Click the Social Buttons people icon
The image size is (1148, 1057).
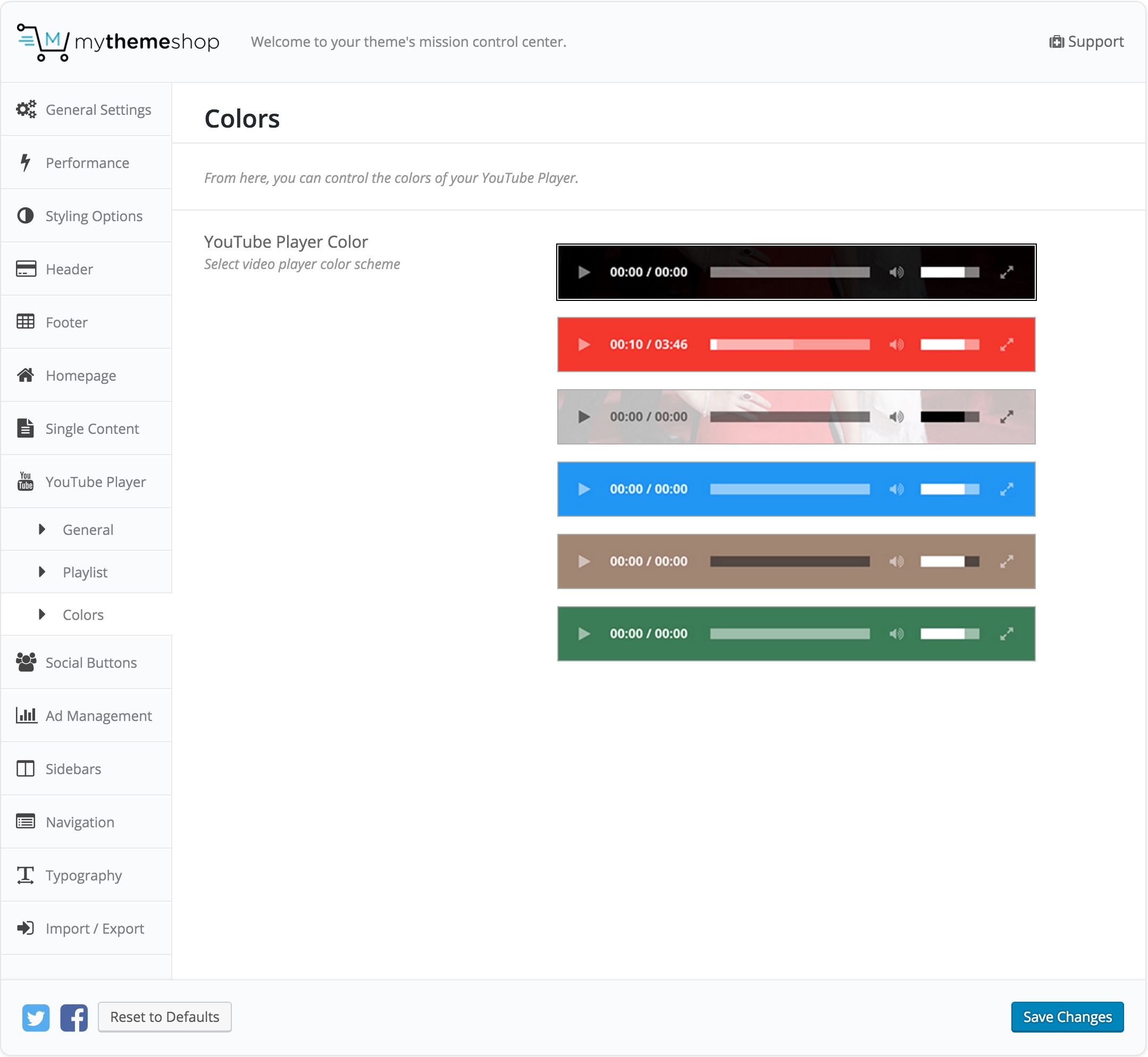click(x=26, y=662)
